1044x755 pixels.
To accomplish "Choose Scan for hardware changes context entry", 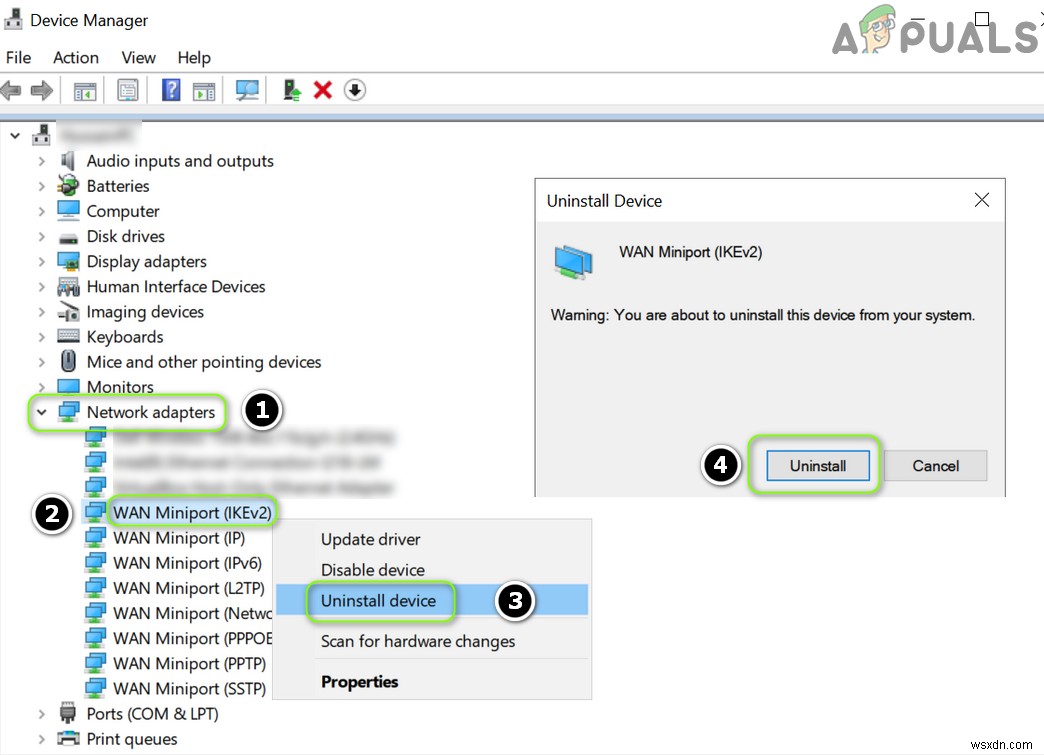I will [x=432, y=641].
